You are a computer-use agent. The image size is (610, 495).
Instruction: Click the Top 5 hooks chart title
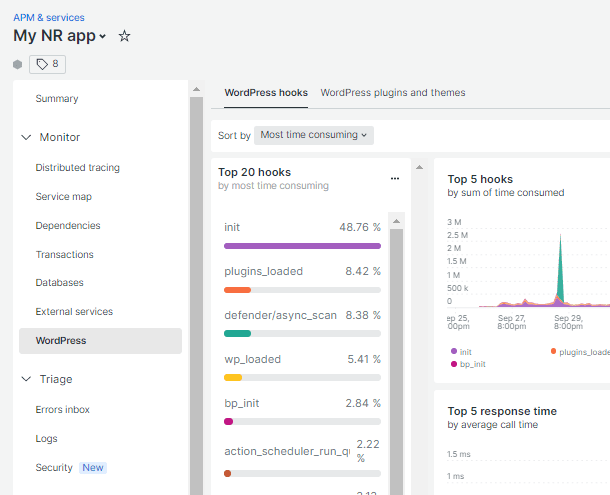tap(480, 179)
